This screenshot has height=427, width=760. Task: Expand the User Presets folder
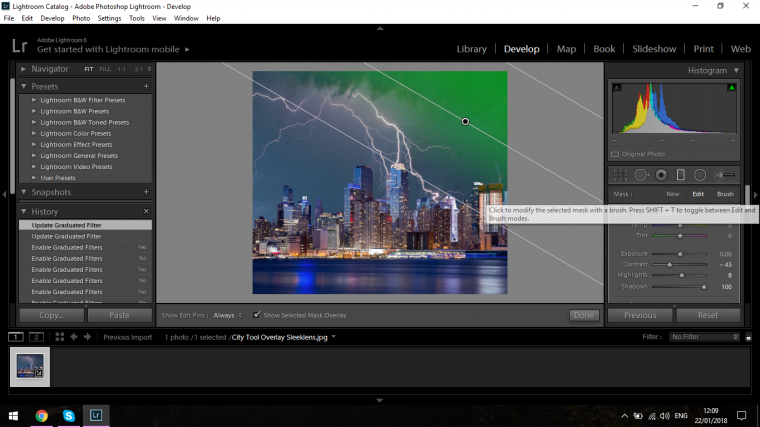coord(34,177)
